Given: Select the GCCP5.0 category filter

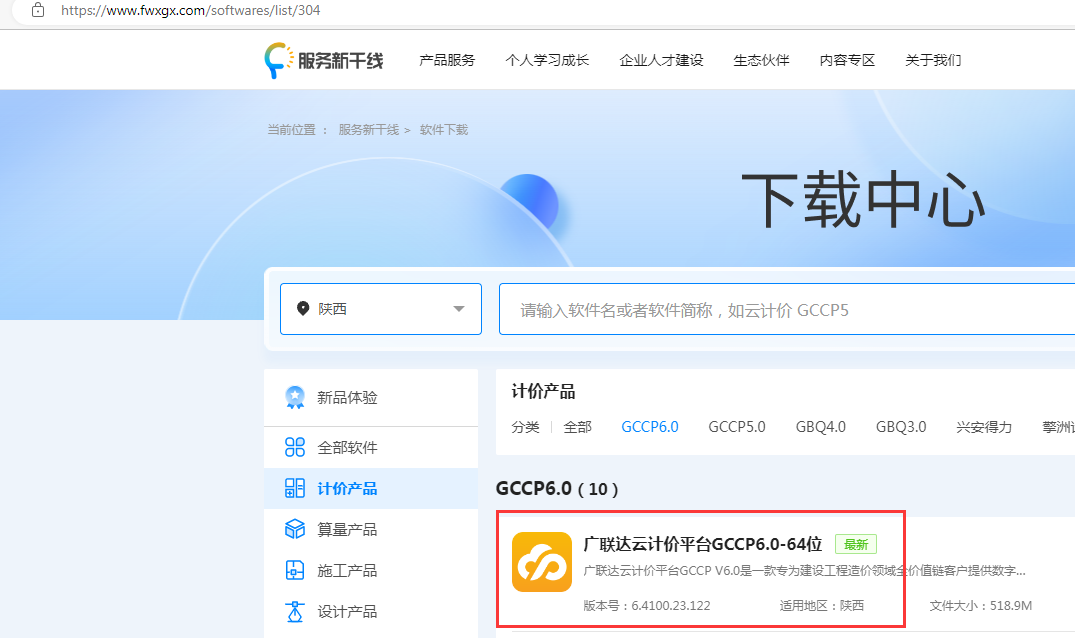Looking at the screenshot, I should point(737,427).
